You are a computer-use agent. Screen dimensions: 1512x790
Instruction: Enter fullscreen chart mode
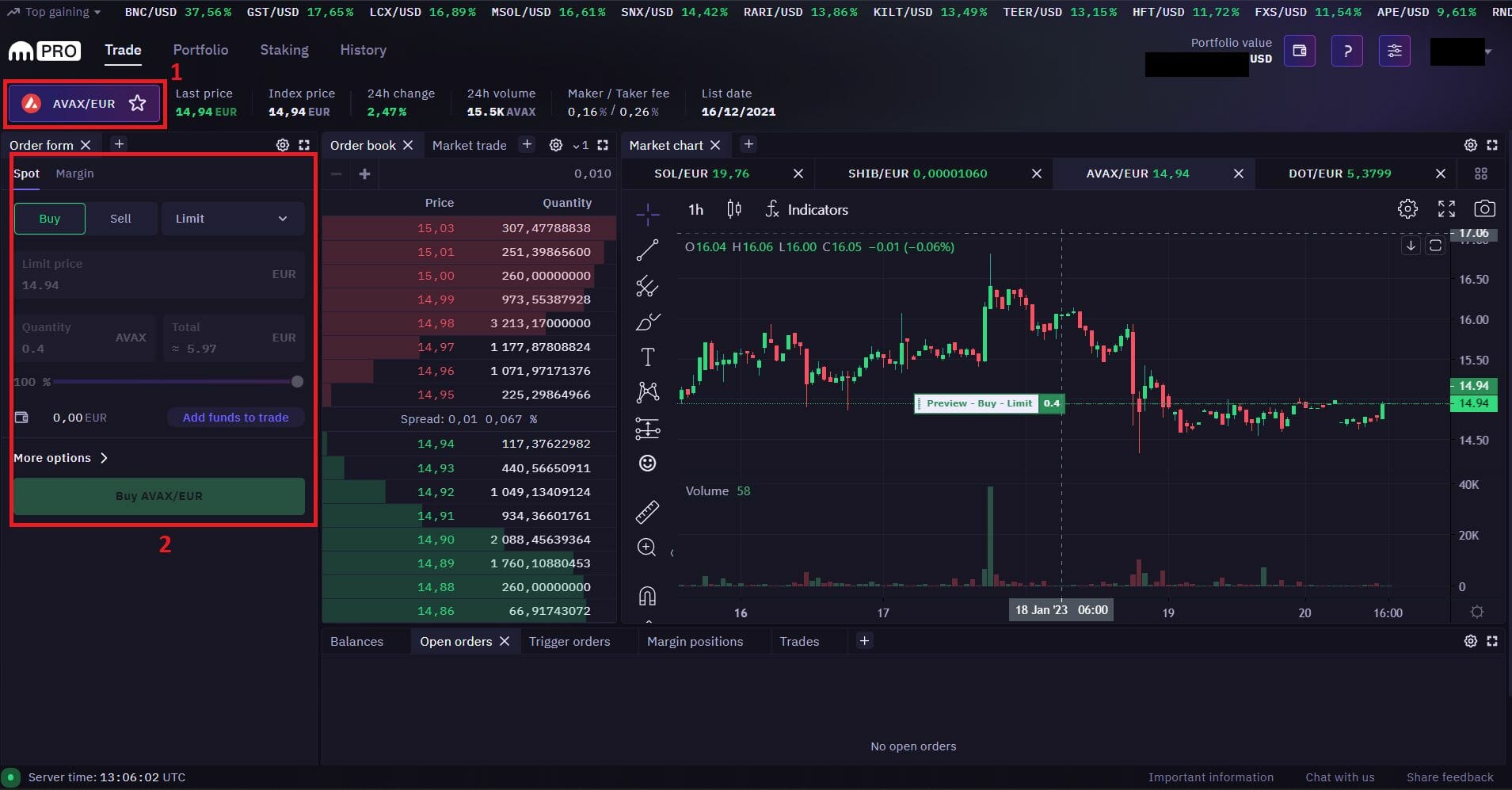coord(1446,209)
